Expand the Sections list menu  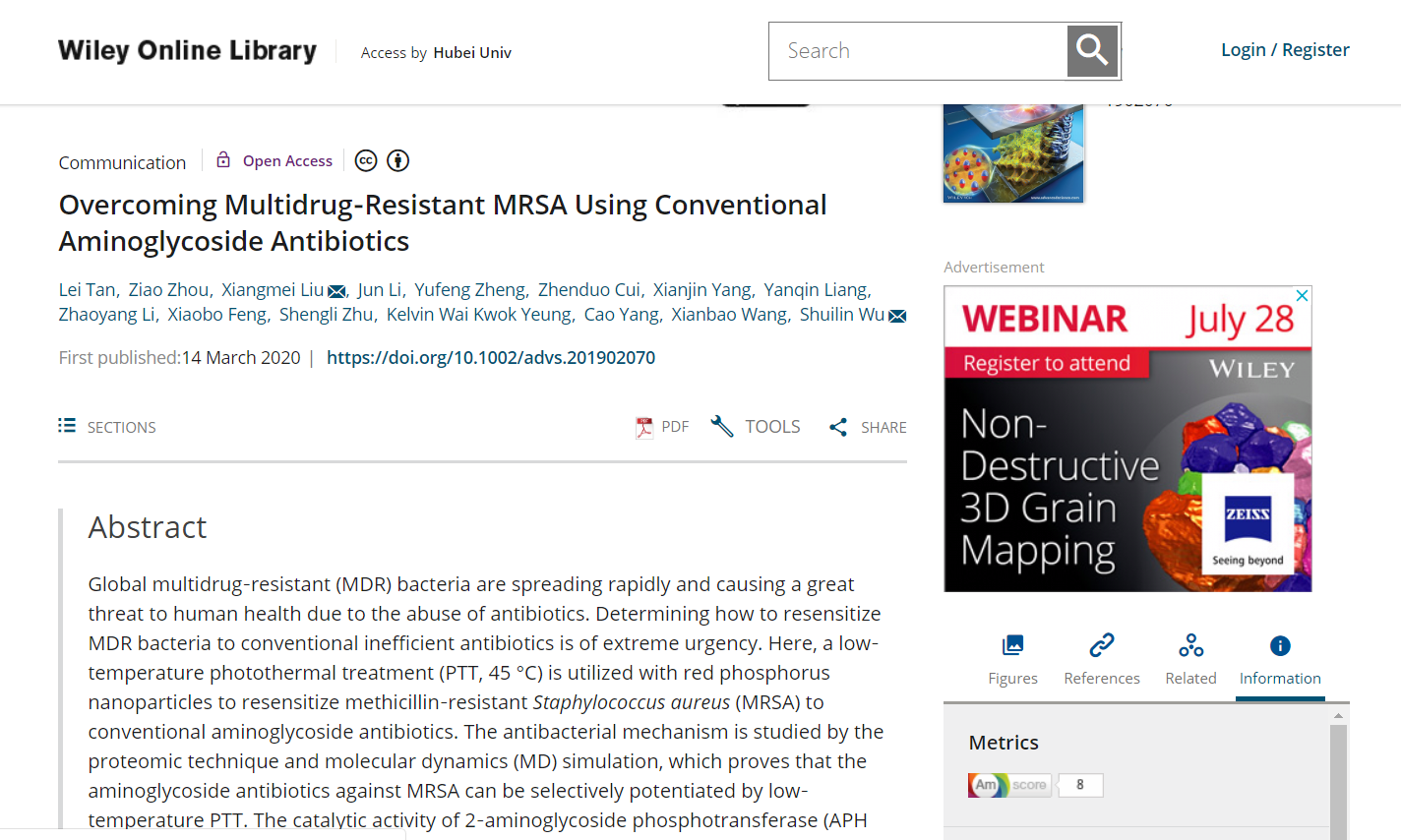point(107,427)
